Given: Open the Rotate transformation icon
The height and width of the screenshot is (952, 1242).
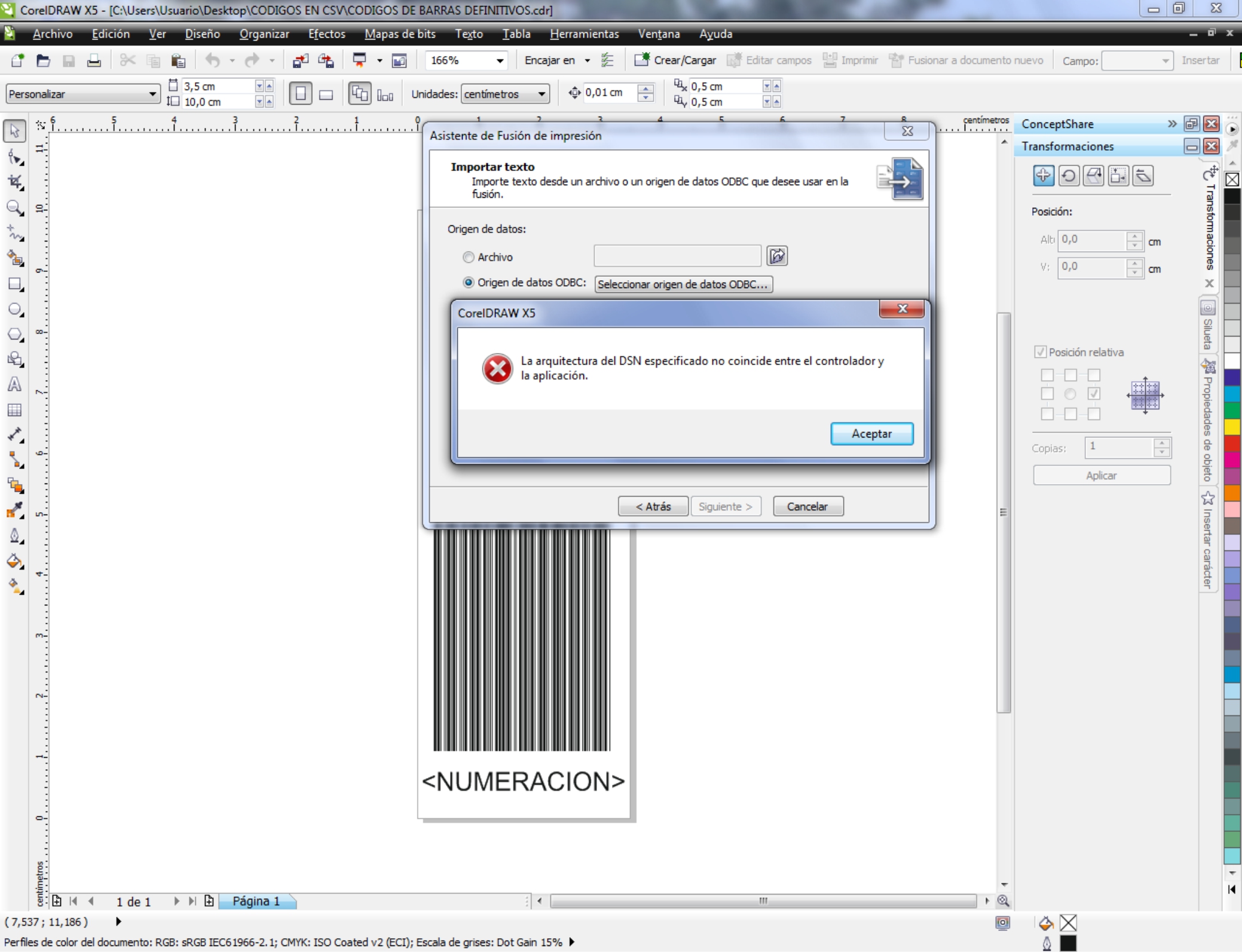Looking at the screenshot, I should click(x=1069, y=176).
